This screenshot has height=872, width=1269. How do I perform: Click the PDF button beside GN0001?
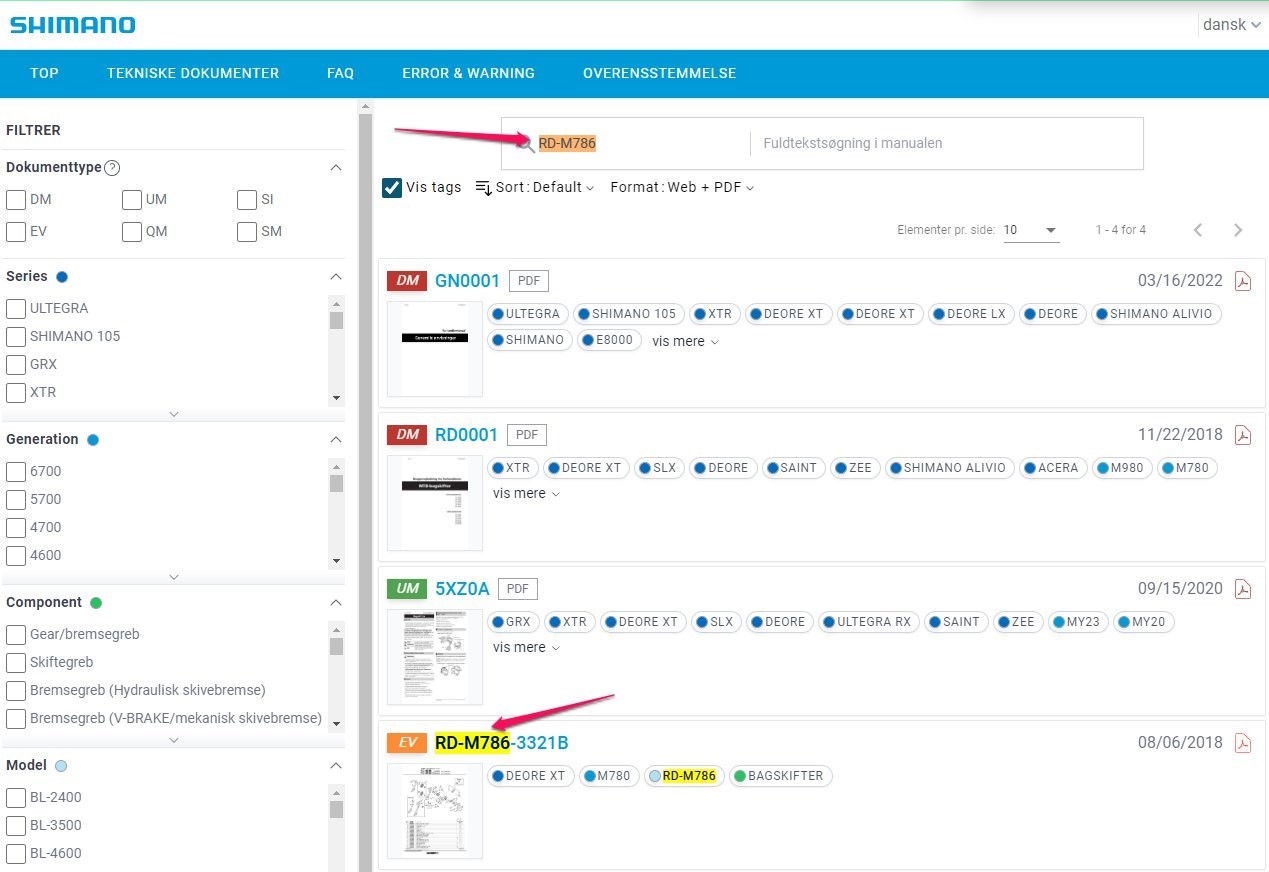pos(529,281)
